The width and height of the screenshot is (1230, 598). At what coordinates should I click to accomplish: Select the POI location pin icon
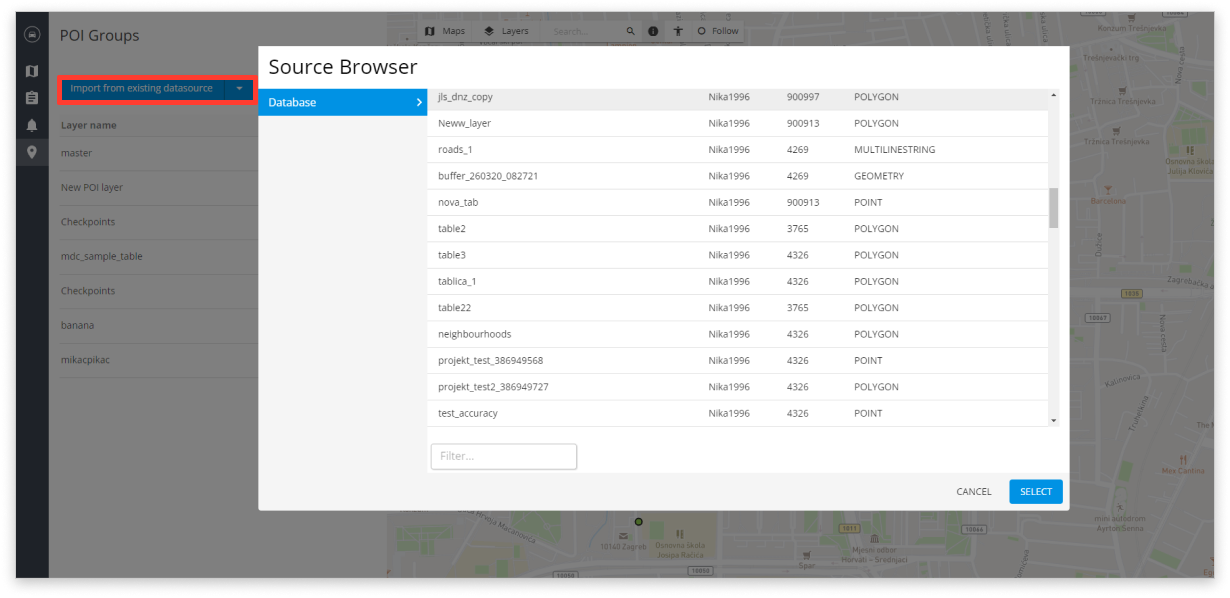click(x=32, y=152)
